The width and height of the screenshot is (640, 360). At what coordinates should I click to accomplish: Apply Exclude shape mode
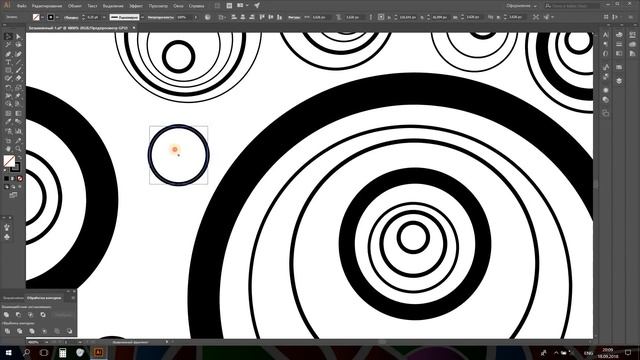pyautogui.click(x=43, y=315)
